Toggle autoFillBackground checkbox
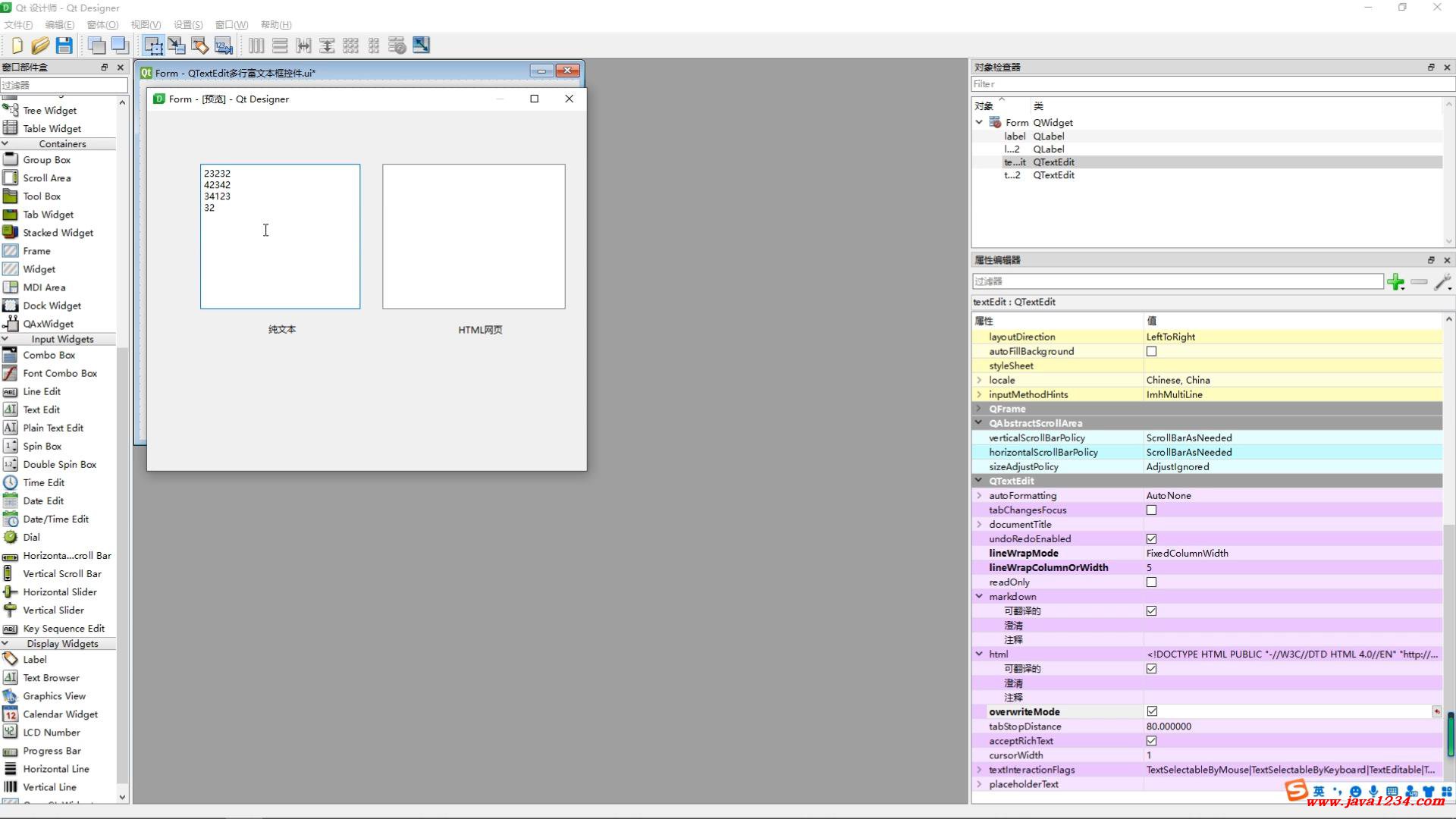This screenshot has width=1456, height=819. pyautogui.click(x=1151, y=352)
